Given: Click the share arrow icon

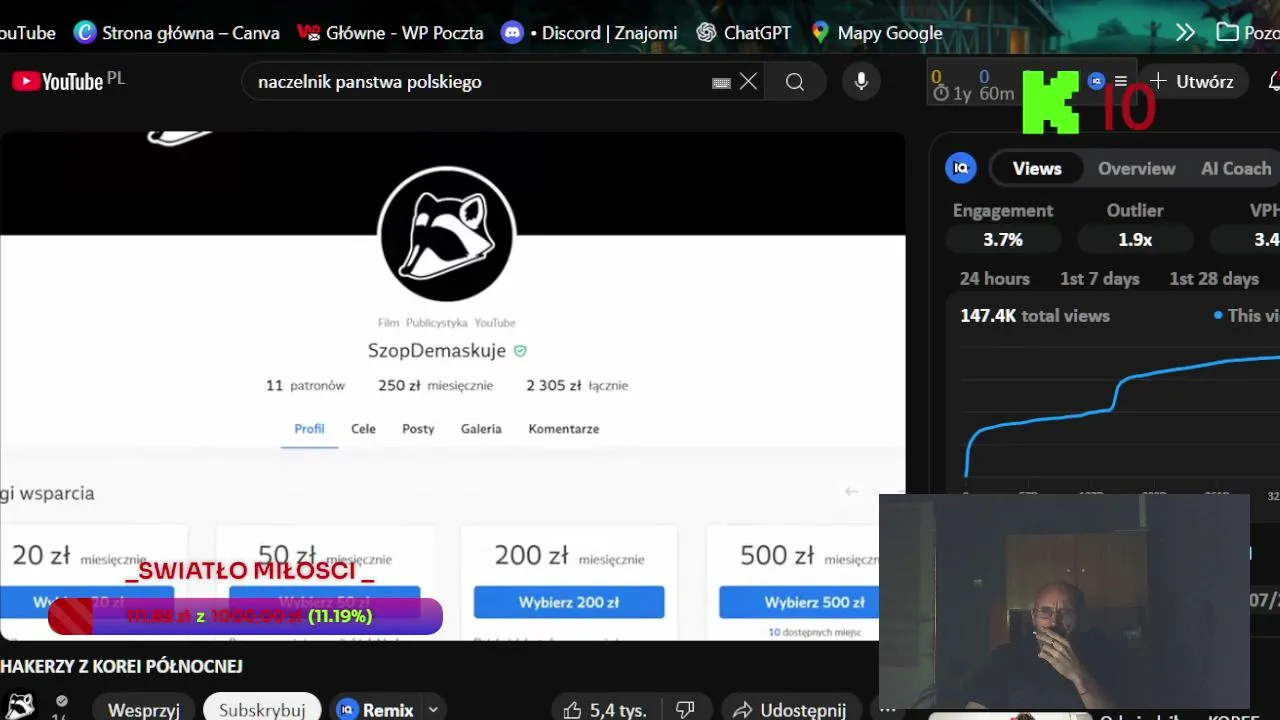Looking at the screenshot, I should click(x=742, y=710).
